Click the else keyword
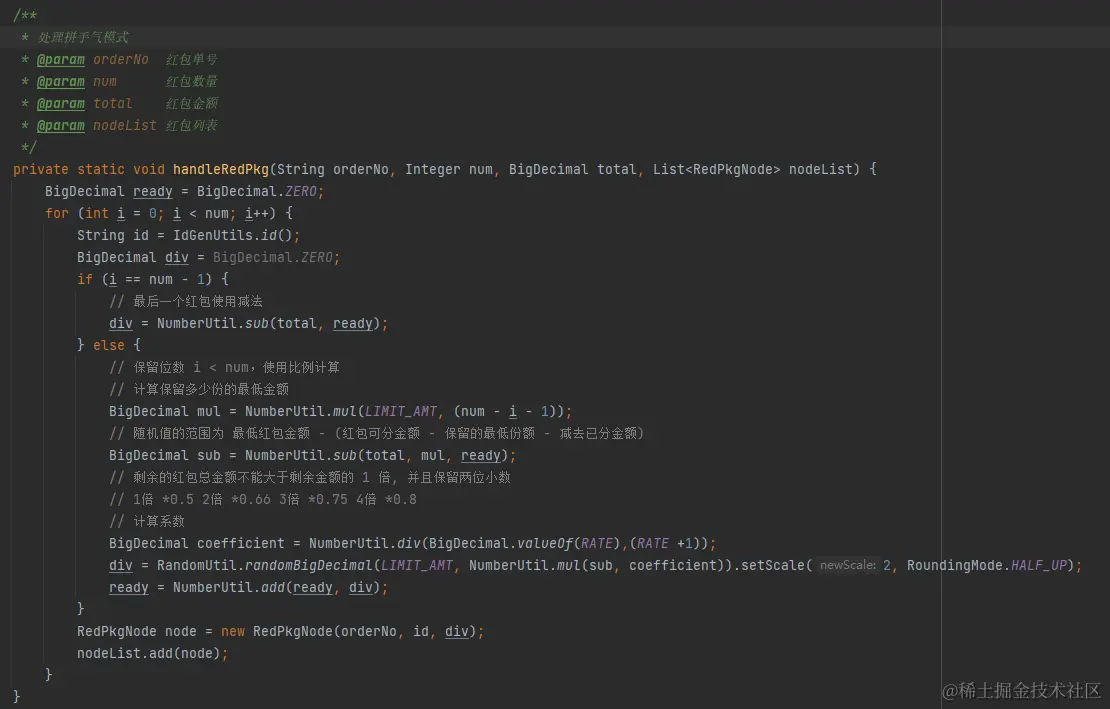Viewport: 1110px width, 709px height. [108, 345]
